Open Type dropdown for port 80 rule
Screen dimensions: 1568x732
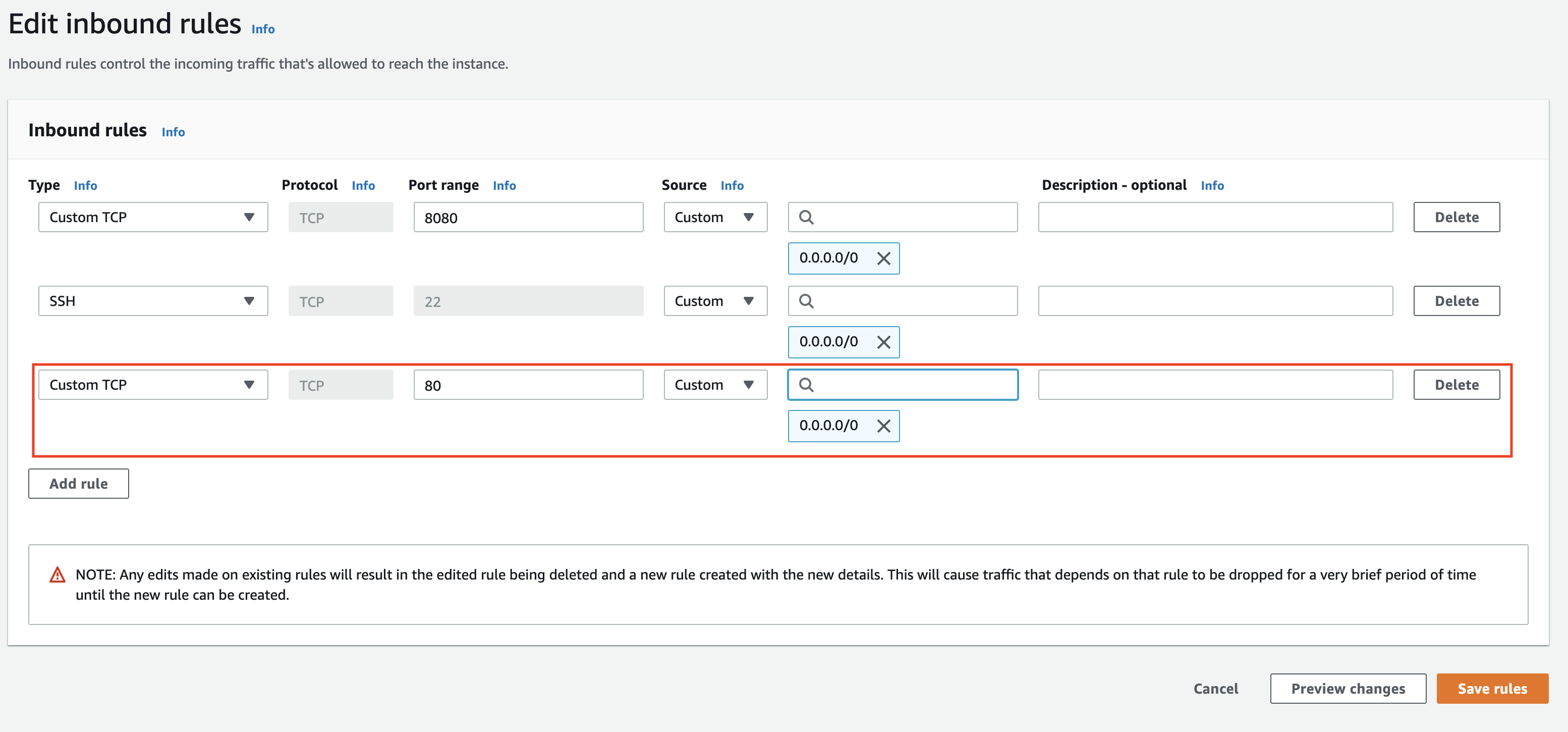153,385
